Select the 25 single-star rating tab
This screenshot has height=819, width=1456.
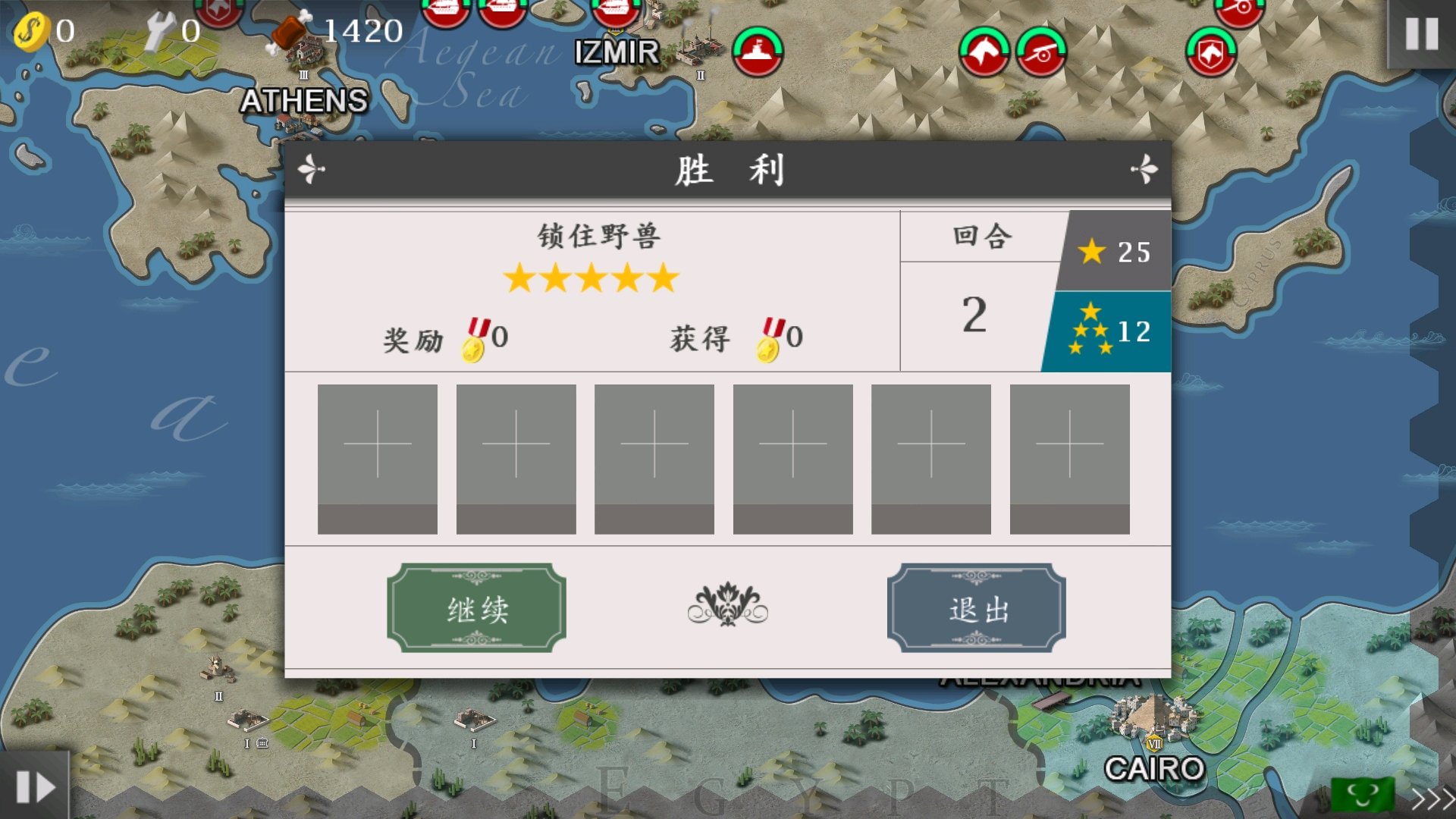(x=1113, y=251)
